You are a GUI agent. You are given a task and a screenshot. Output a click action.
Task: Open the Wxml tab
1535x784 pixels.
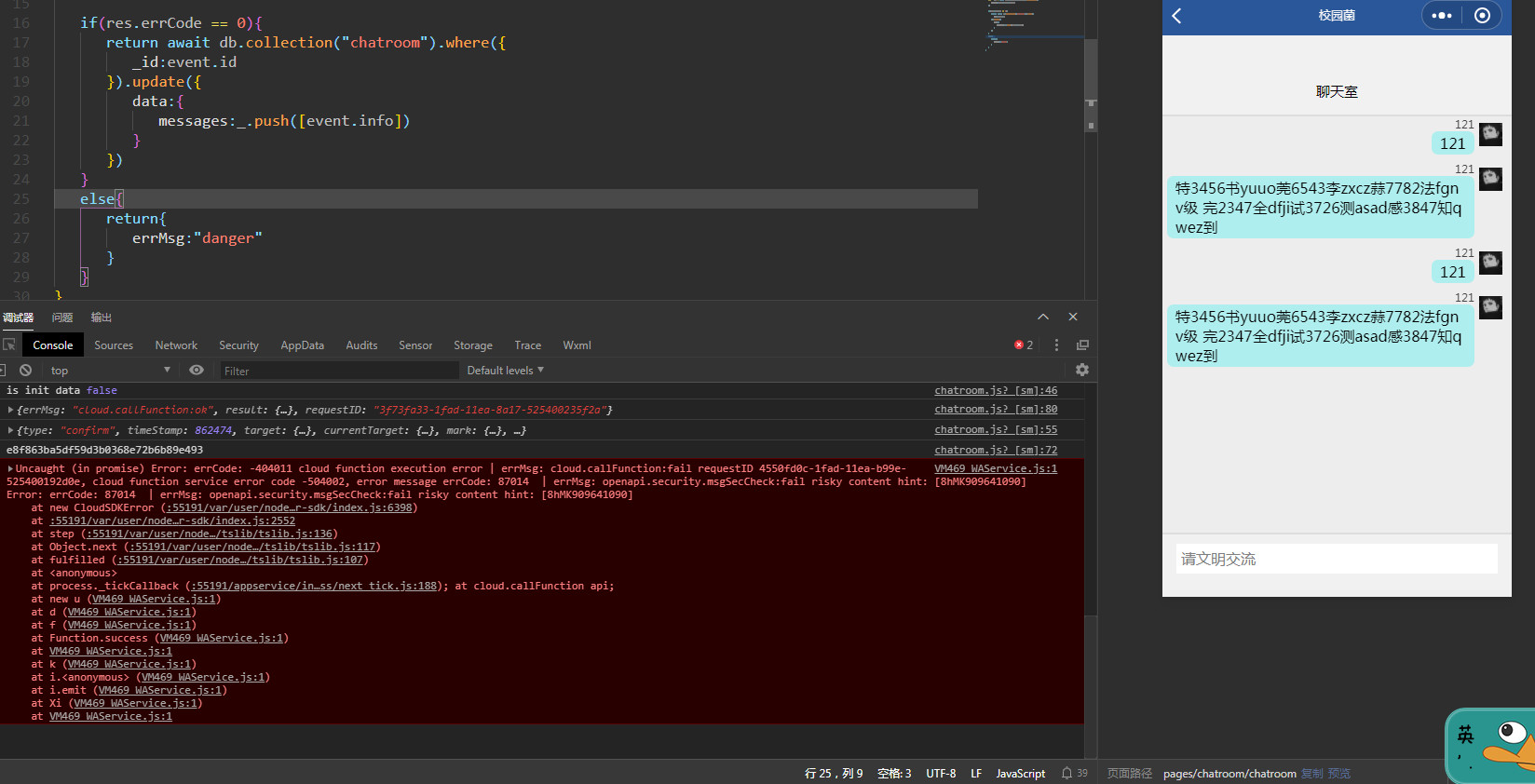click(x=577, y=345)
